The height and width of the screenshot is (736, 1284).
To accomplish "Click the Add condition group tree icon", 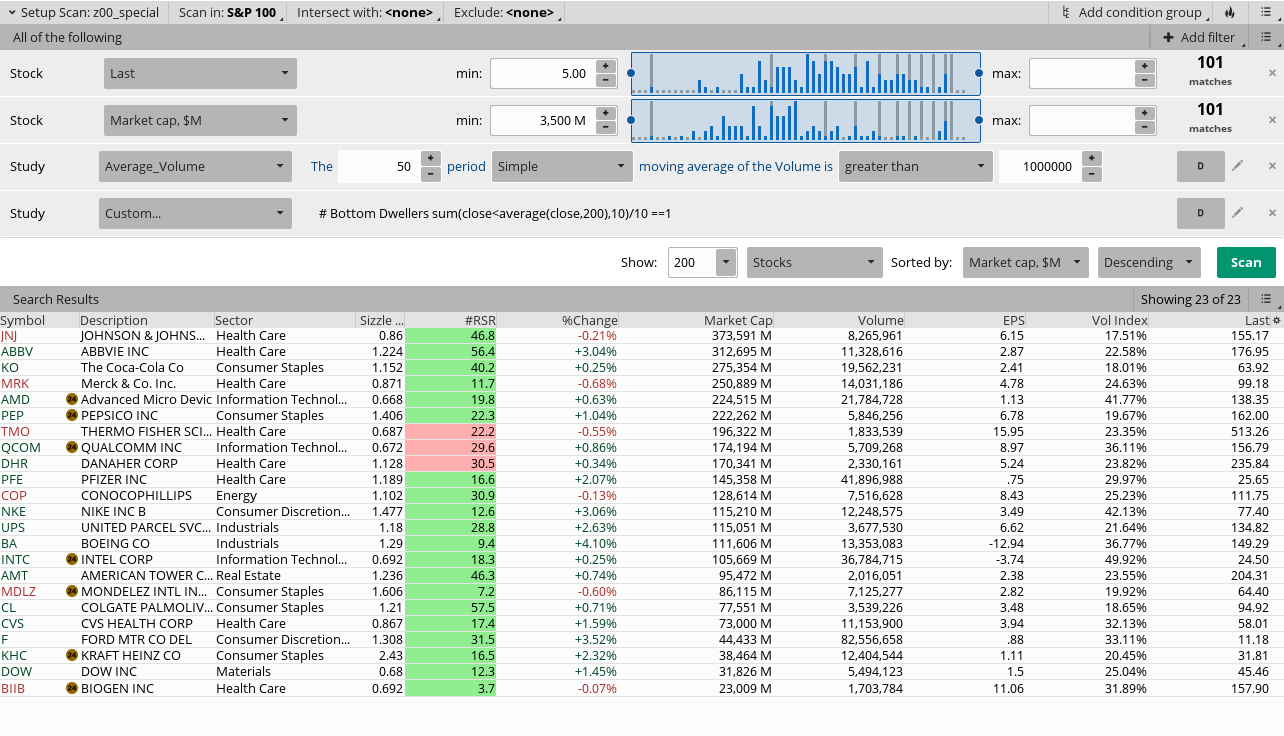I will [1066, 12].
